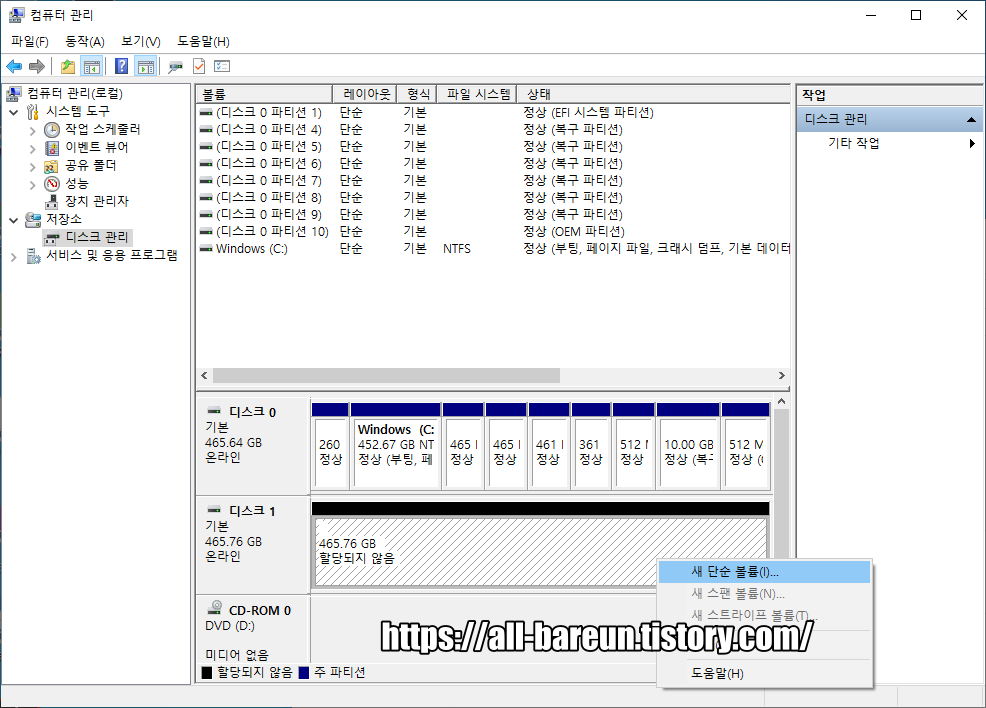Click 기타 작업 in the actions pane
This screenshot has height=708, width=986.
pyautogui.click(x=853, y=143)
